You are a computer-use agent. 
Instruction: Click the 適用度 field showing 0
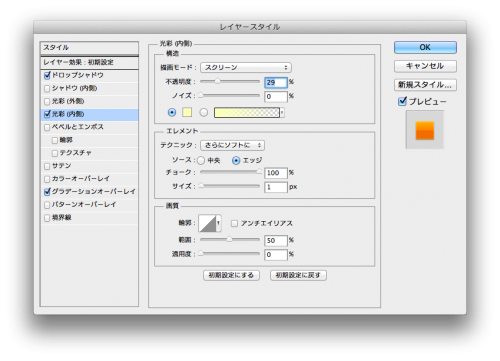[276, 255]
